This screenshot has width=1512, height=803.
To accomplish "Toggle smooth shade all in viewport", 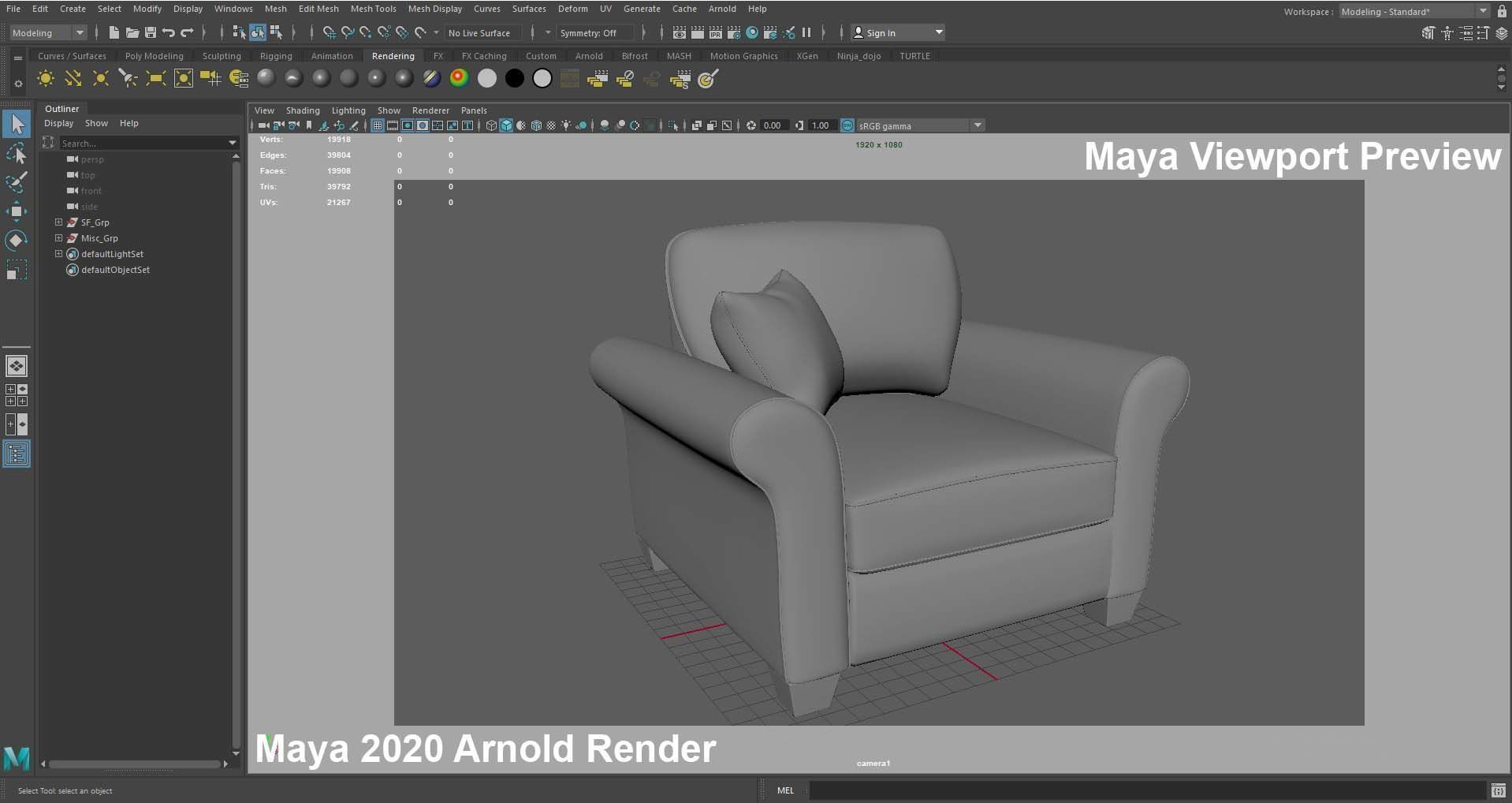I will (506, 125).
